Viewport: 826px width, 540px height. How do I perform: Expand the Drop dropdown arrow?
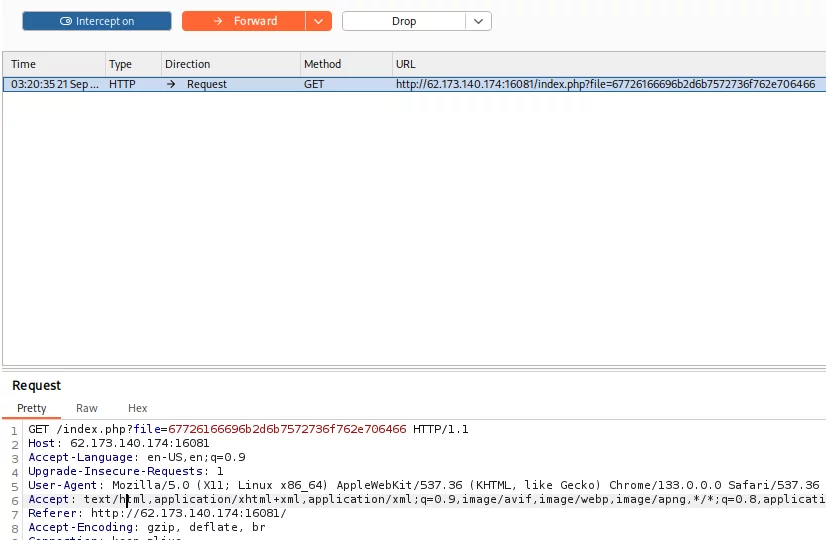[x=478, y=21]
